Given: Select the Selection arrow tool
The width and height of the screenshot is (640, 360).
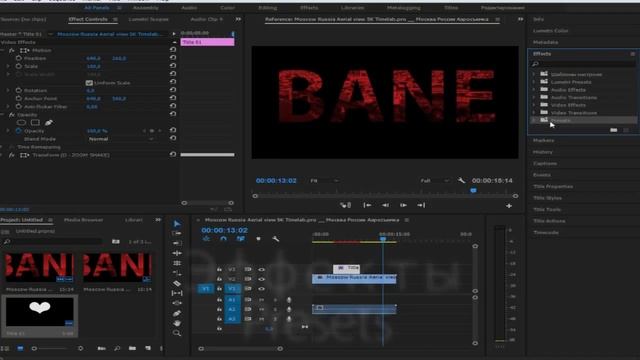Looking at the screenshot, I should tap(177, 224).
